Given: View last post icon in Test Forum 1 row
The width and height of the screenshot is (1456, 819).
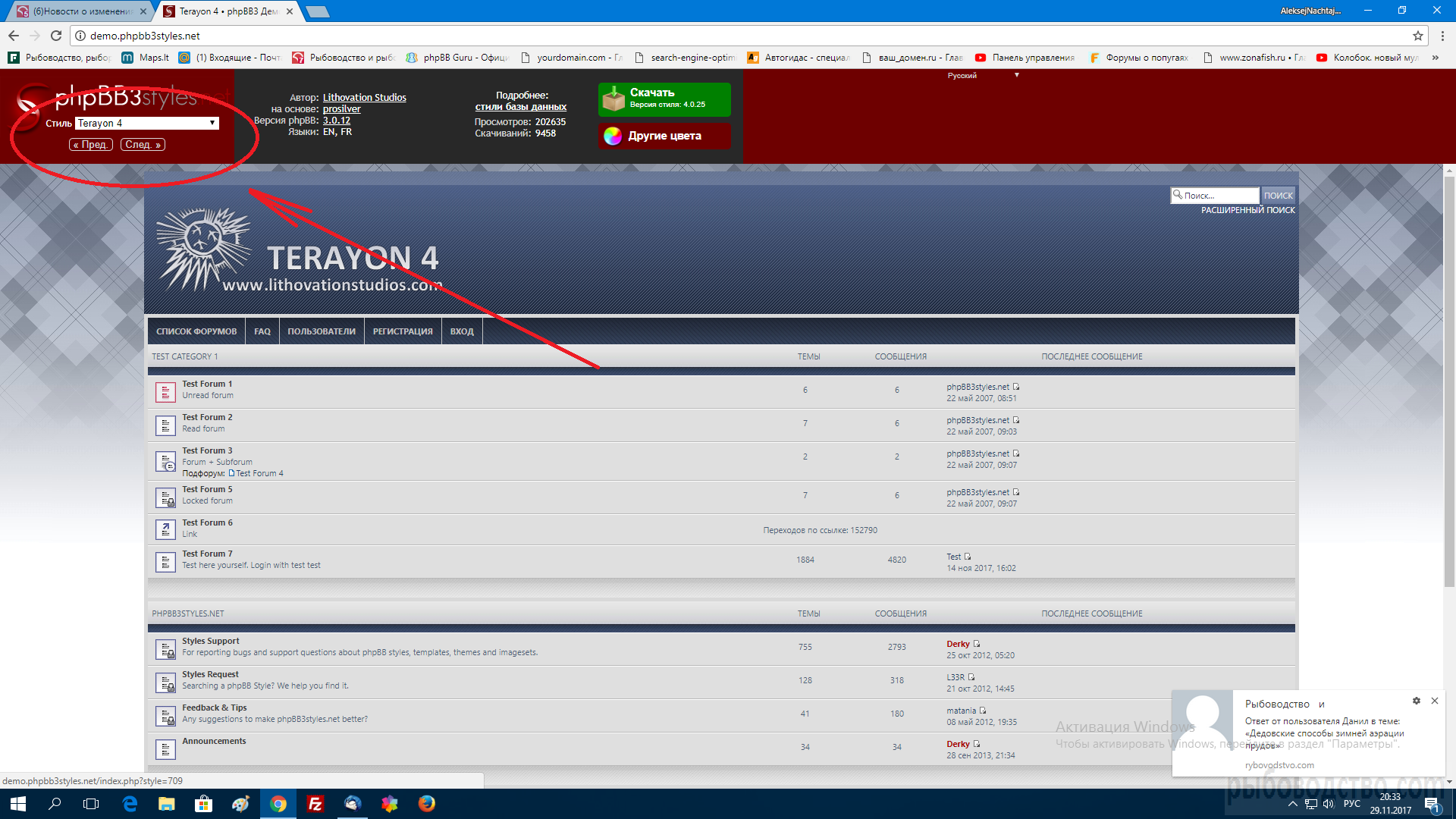Looking at the screenshot, I should coord(1016,387).
